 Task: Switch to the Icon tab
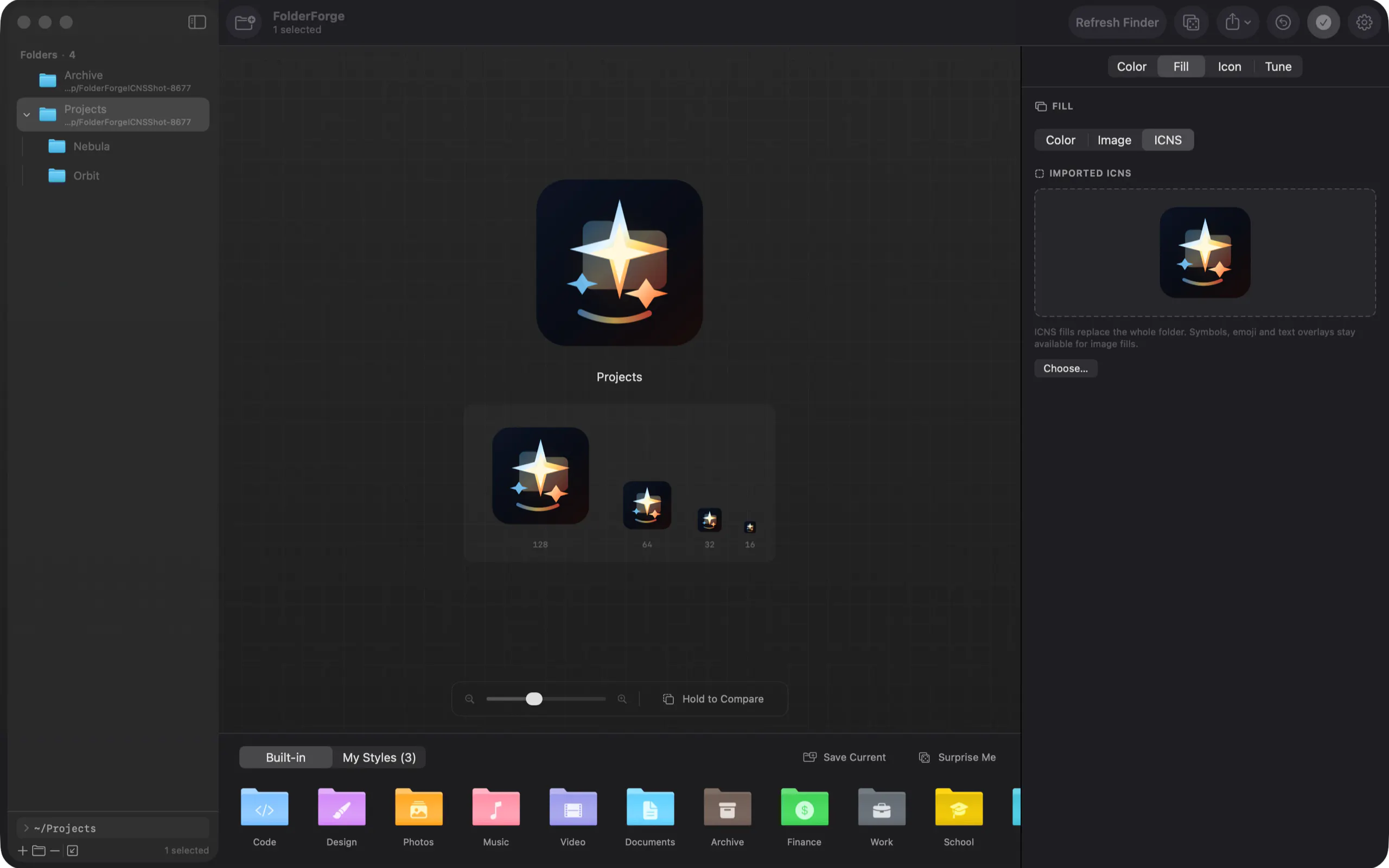1229,67
